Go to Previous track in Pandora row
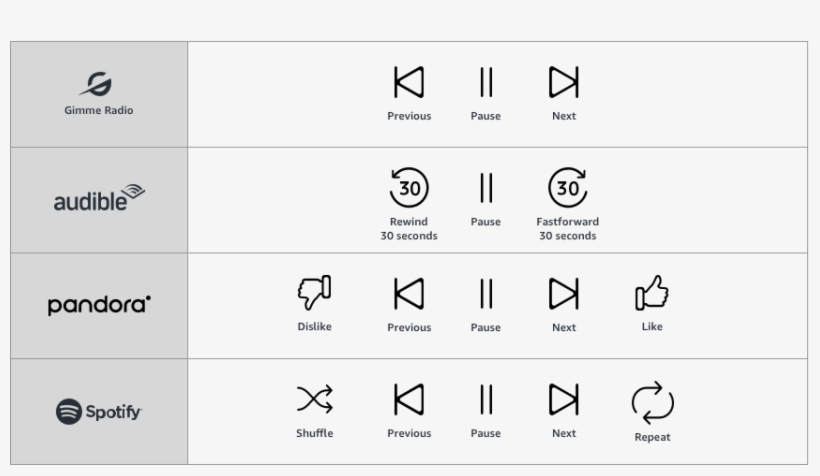Screen dimensions: 820x476 (x=408, y=293)
